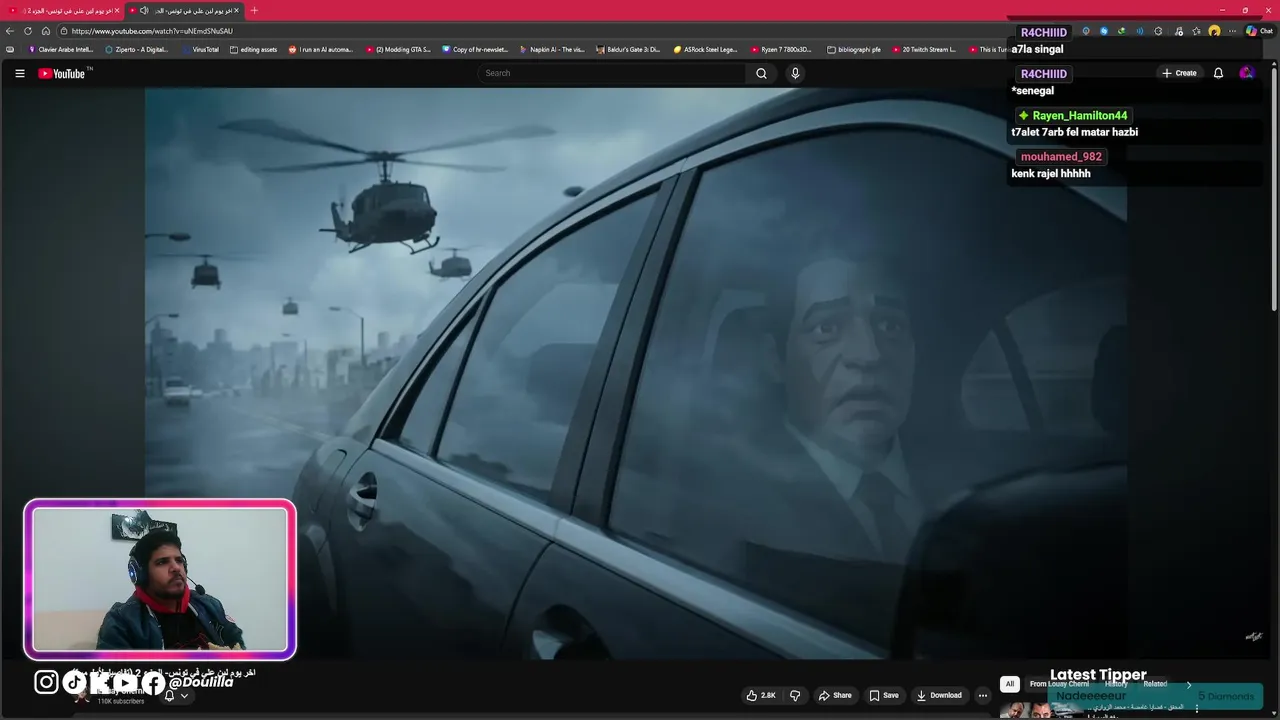This screenshot has height=720, width=1280.
Task: Open YouTube notifications bell
Action: (x=1218, y=73)
